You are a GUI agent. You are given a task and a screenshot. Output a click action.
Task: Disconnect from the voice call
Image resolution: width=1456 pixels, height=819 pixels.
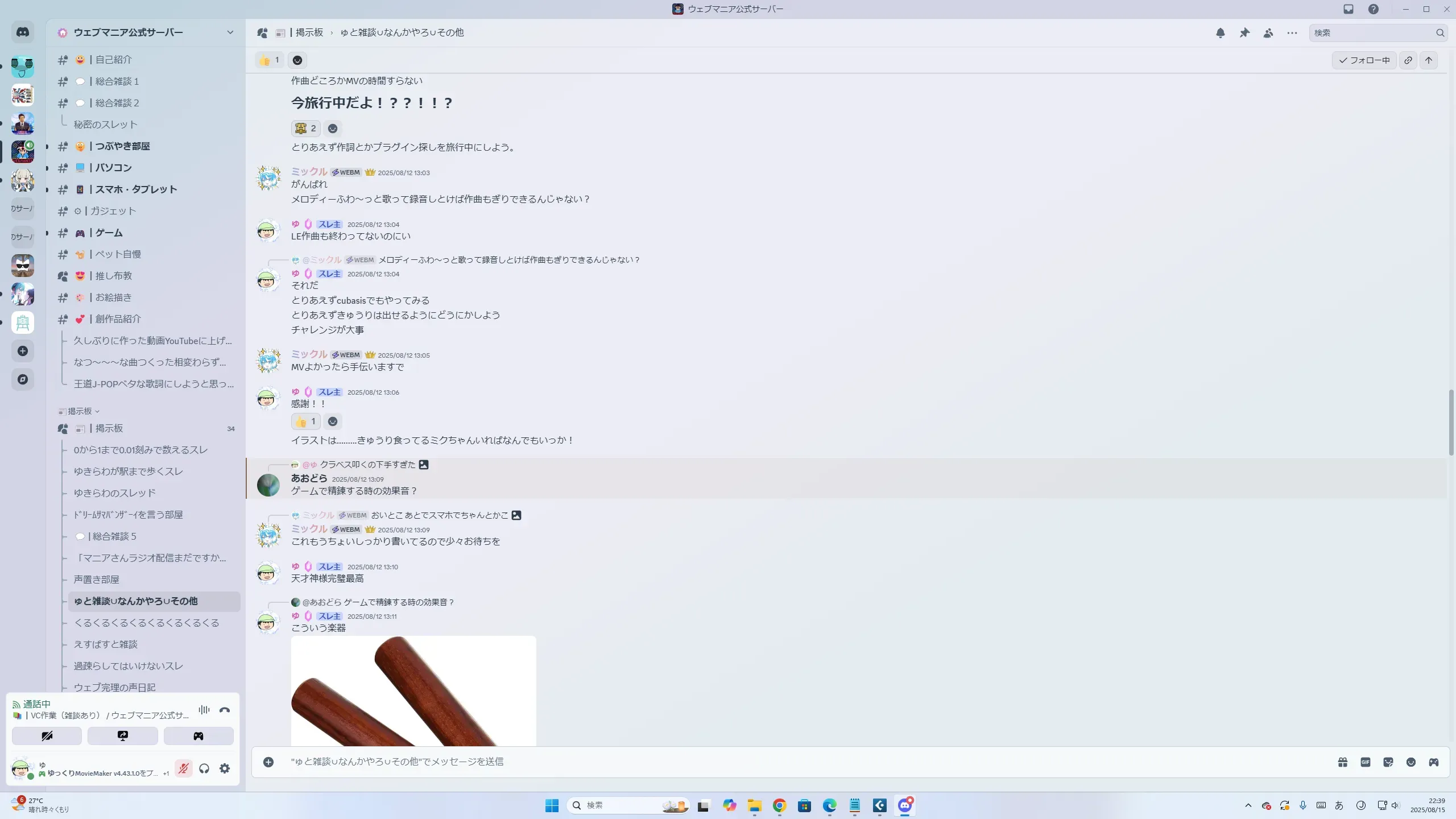pos(225,710)
